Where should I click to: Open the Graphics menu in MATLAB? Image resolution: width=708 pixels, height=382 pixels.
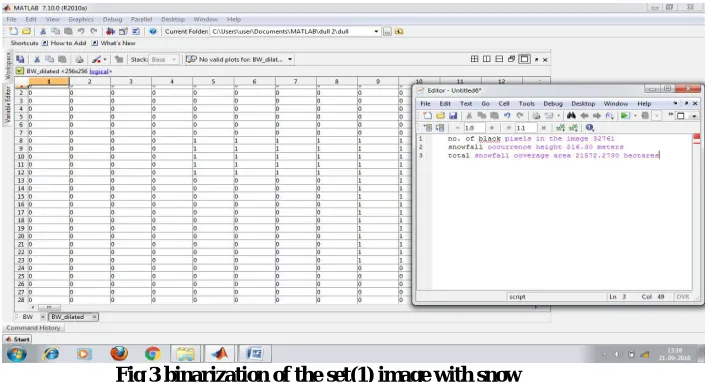(x=81, y=19)
